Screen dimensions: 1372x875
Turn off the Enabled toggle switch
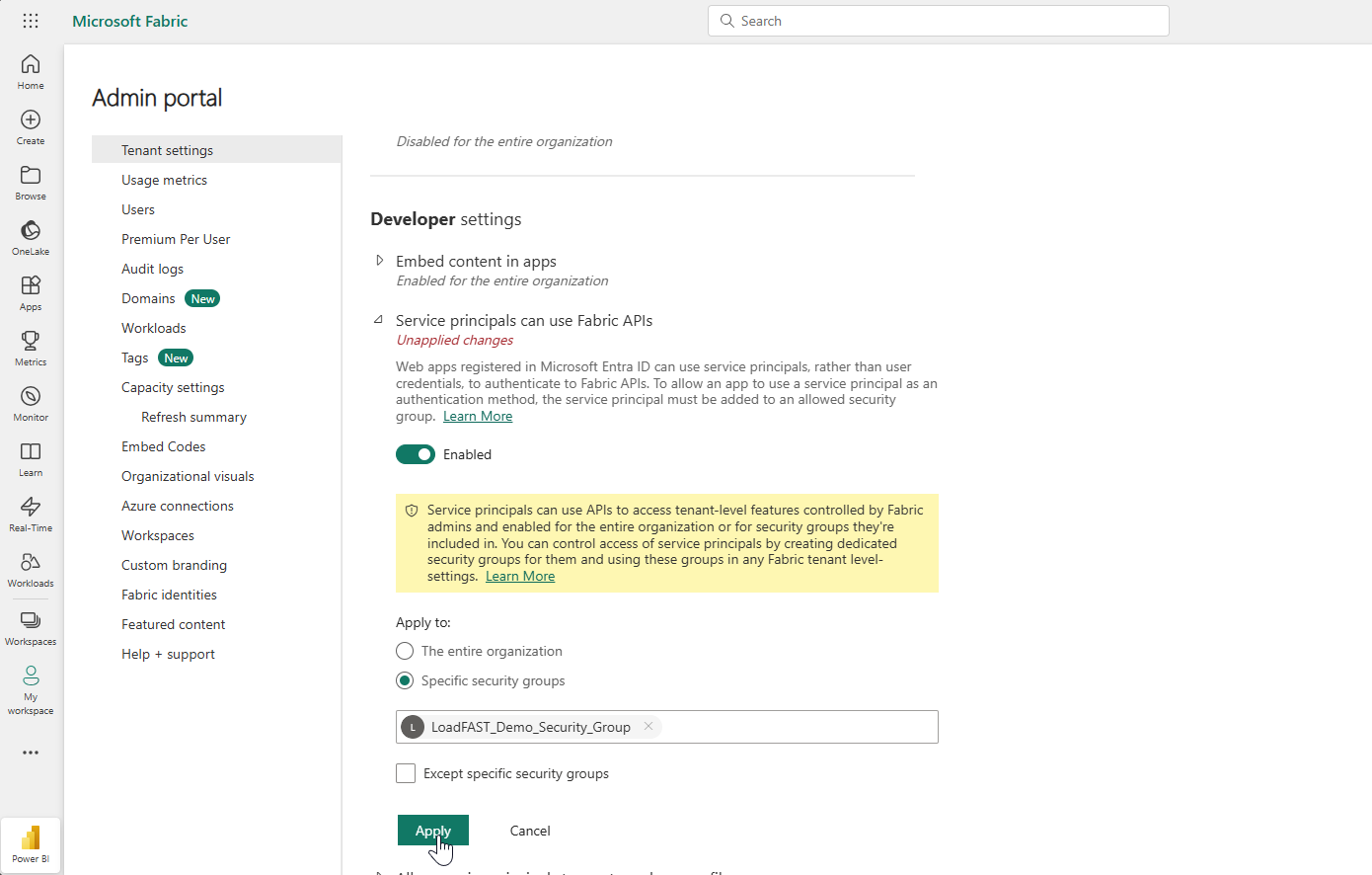(416, 454)
